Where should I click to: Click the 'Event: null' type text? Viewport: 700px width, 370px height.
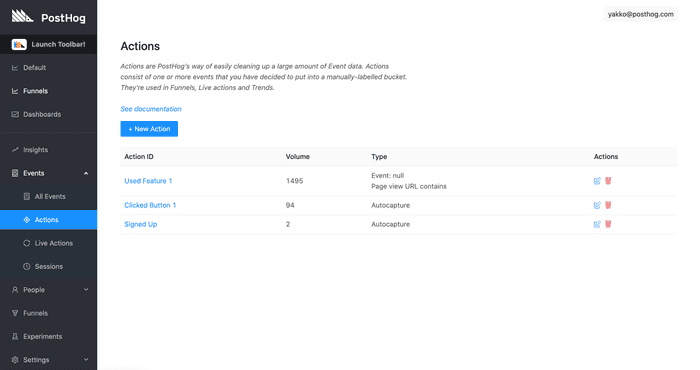(388, 175)
